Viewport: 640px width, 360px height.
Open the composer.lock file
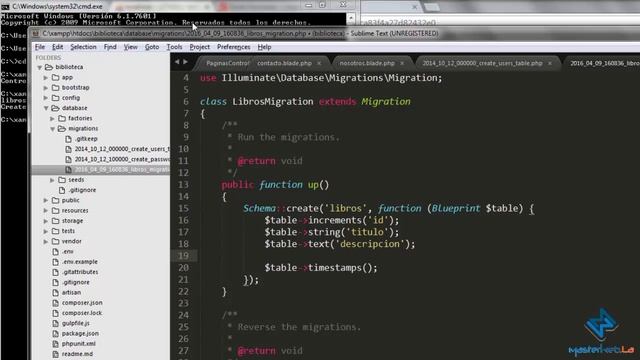click(x=82, y=313)
